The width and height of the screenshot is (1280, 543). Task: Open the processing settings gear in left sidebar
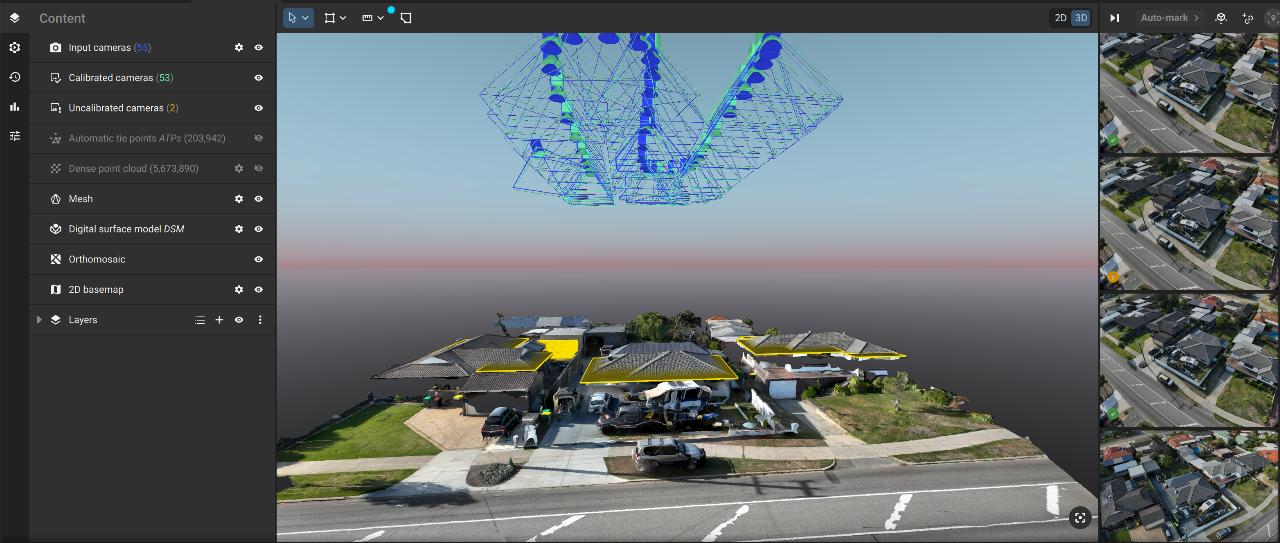[14, 47]
